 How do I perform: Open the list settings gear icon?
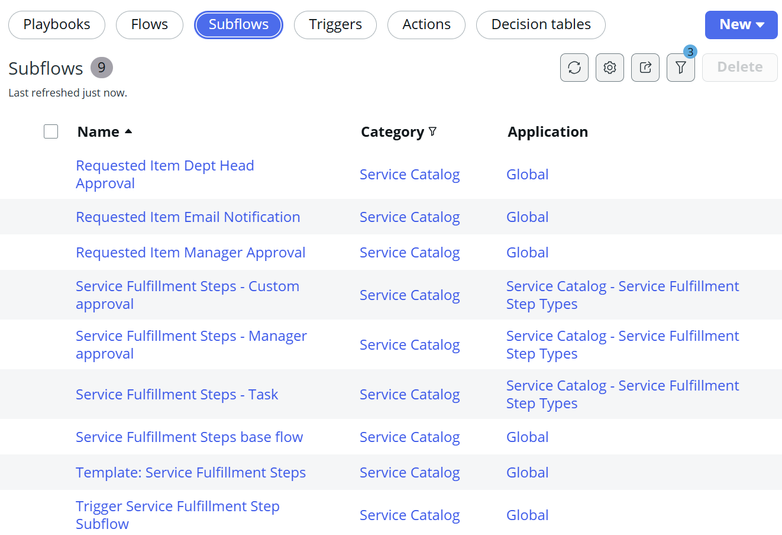(610, 68)
